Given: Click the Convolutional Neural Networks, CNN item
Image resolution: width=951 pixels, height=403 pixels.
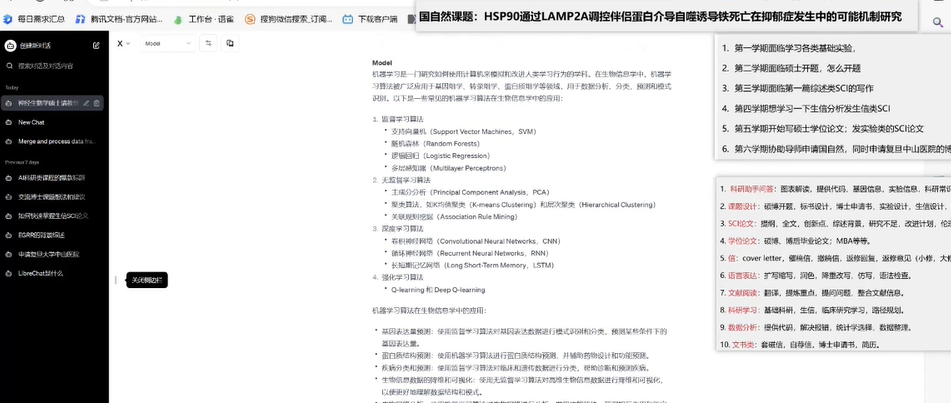Looking at the screenshot, I should pos(476,241).
